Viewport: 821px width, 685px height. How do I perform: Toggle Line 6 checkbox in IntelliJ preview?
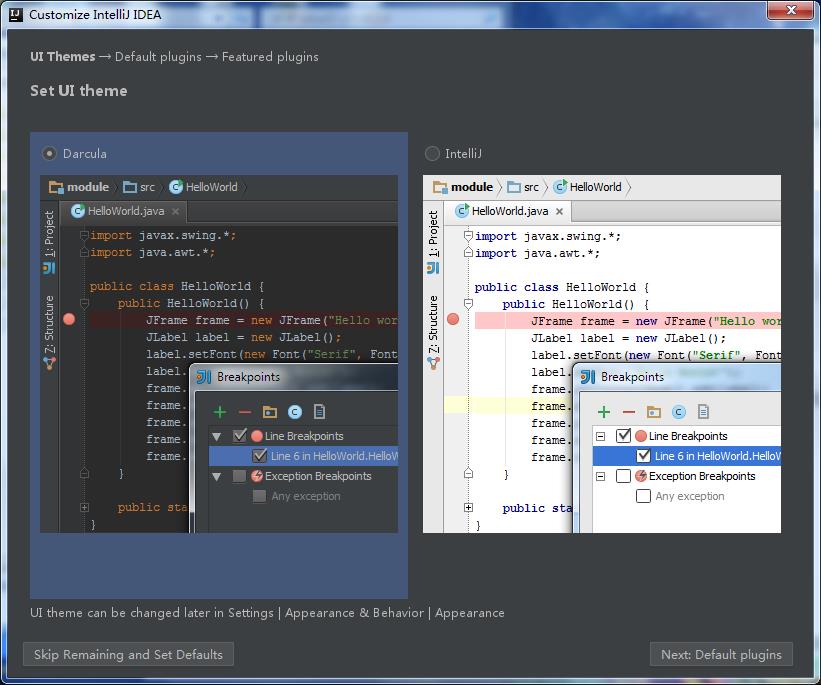(x=644, y=456)
